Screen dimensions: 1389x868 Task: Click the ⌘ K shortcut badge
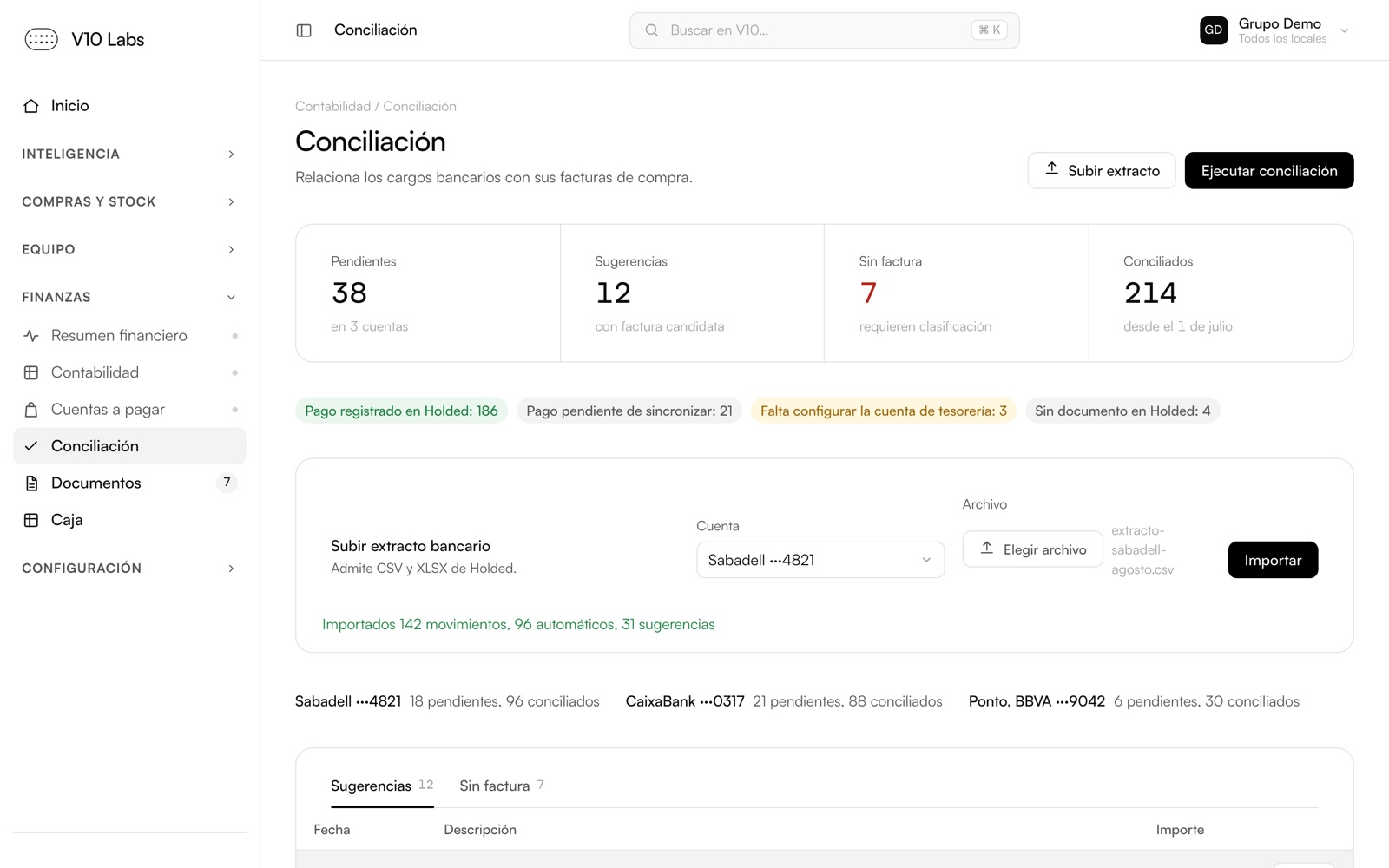[990, 30]
